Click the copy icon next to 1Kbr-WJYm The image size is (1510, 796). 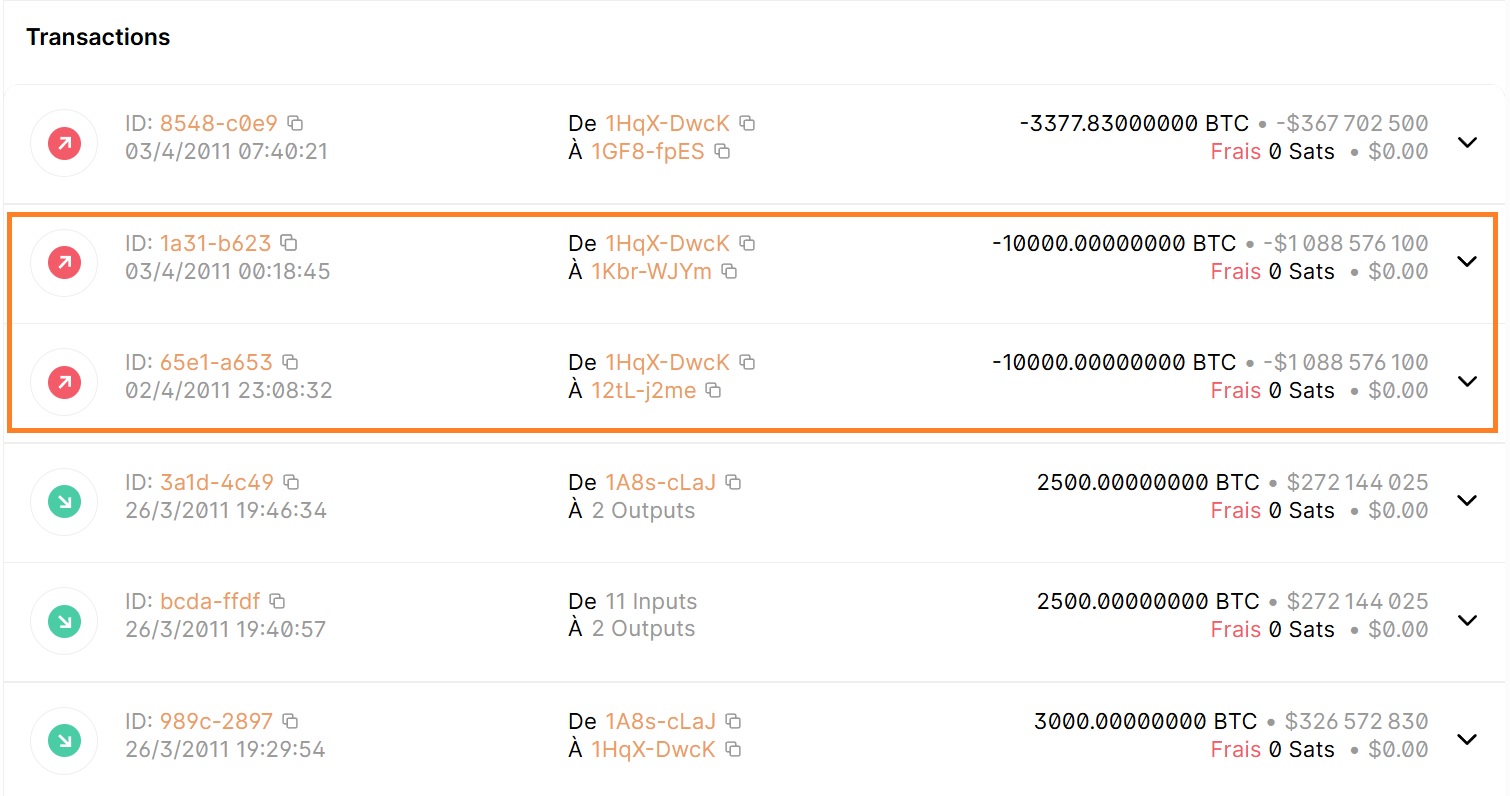pyautogui.click(x=729, y=271)
